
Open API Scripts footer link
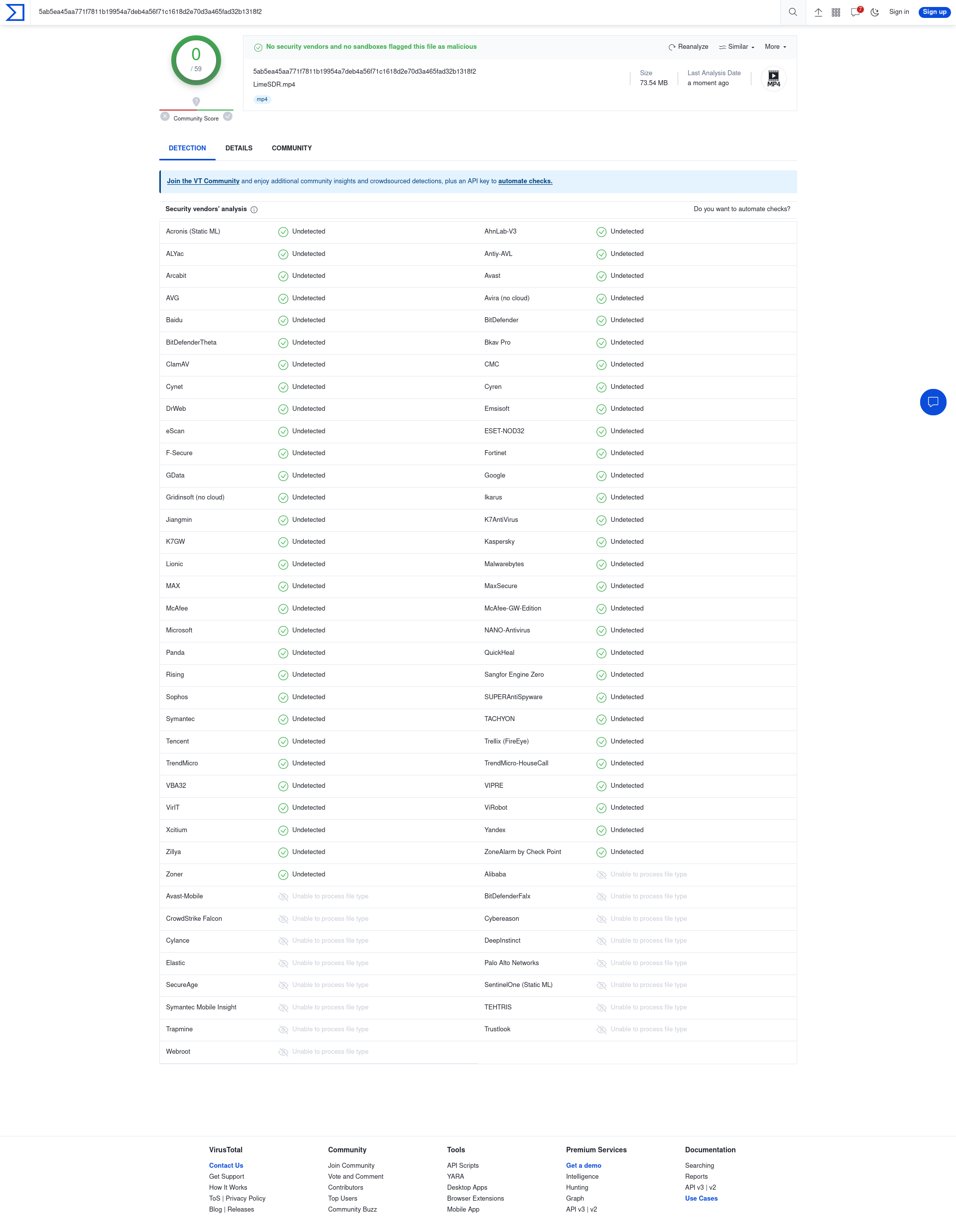click(x=463, y=1165)
